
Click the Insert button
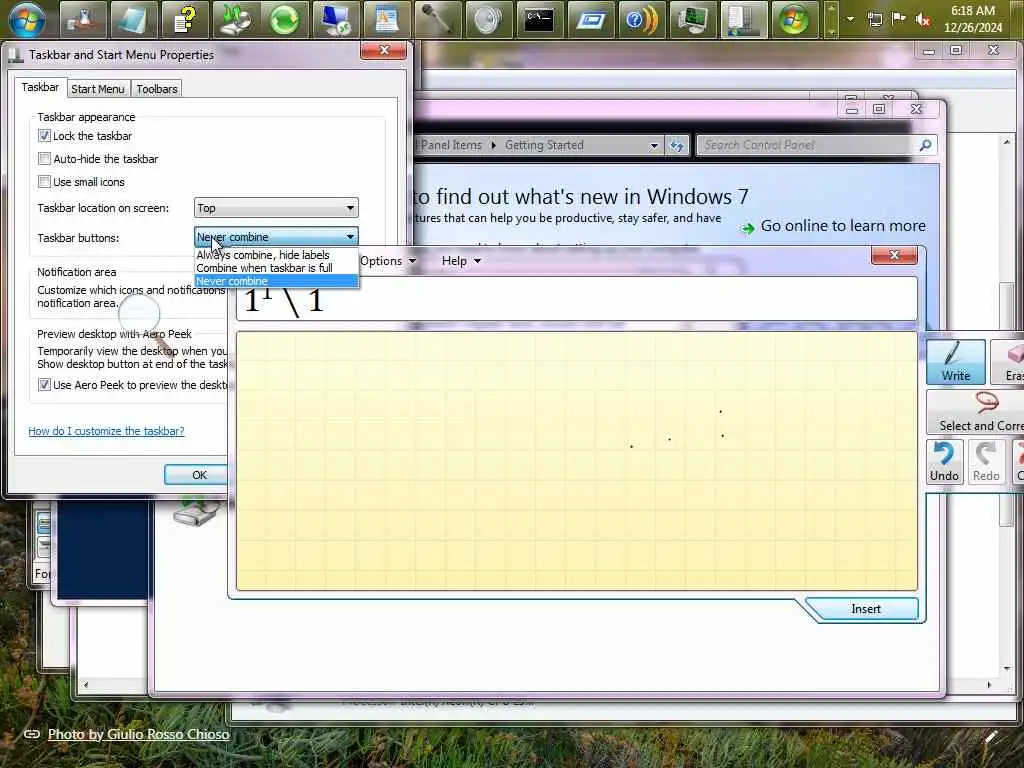click(866, 609)
